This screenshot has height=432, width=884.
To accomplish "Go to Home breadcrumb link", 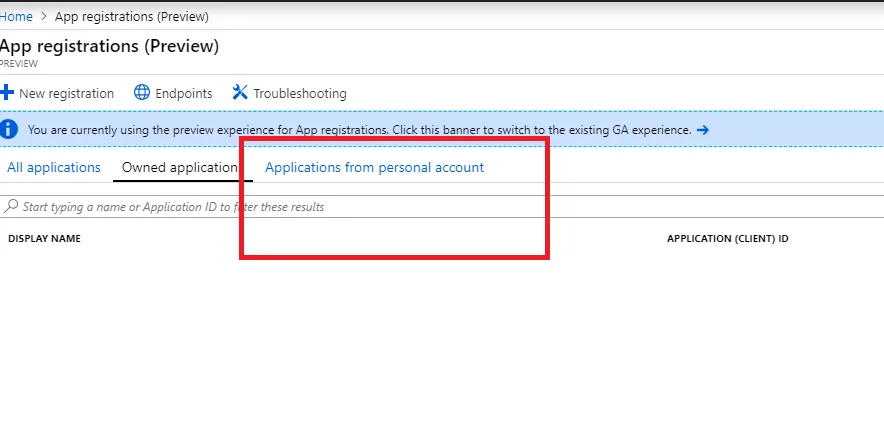I will tap(16, 16).
